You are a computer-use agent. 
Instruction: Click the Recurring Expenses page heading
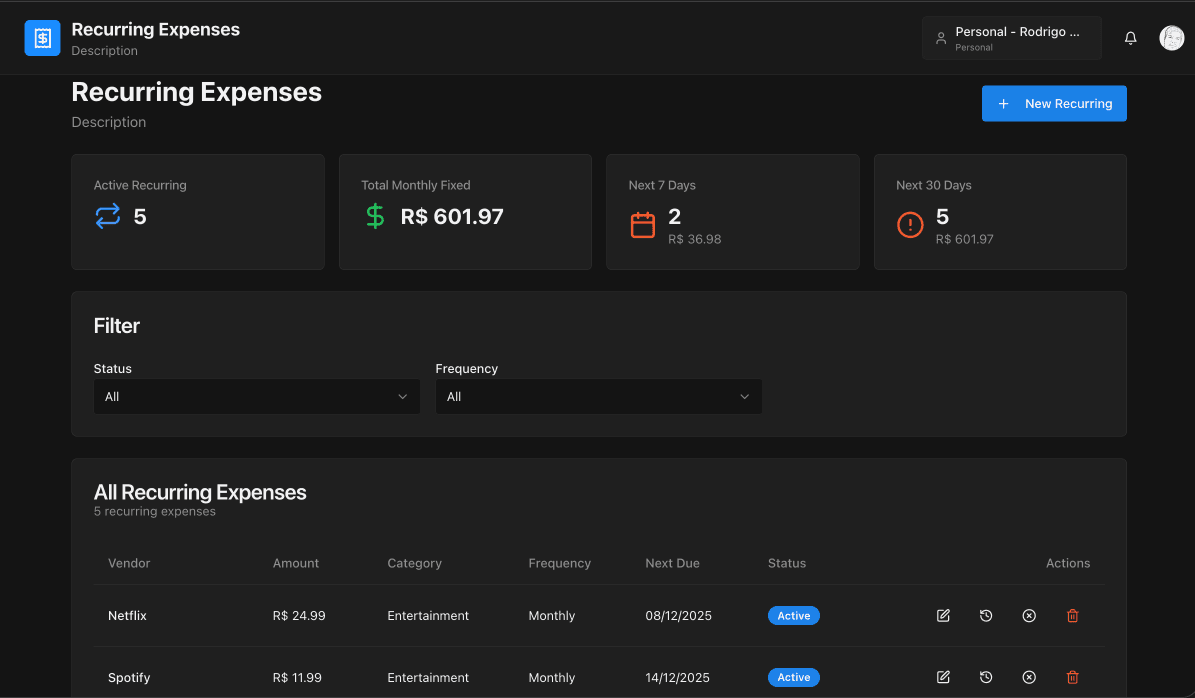(x=196, y=91)
